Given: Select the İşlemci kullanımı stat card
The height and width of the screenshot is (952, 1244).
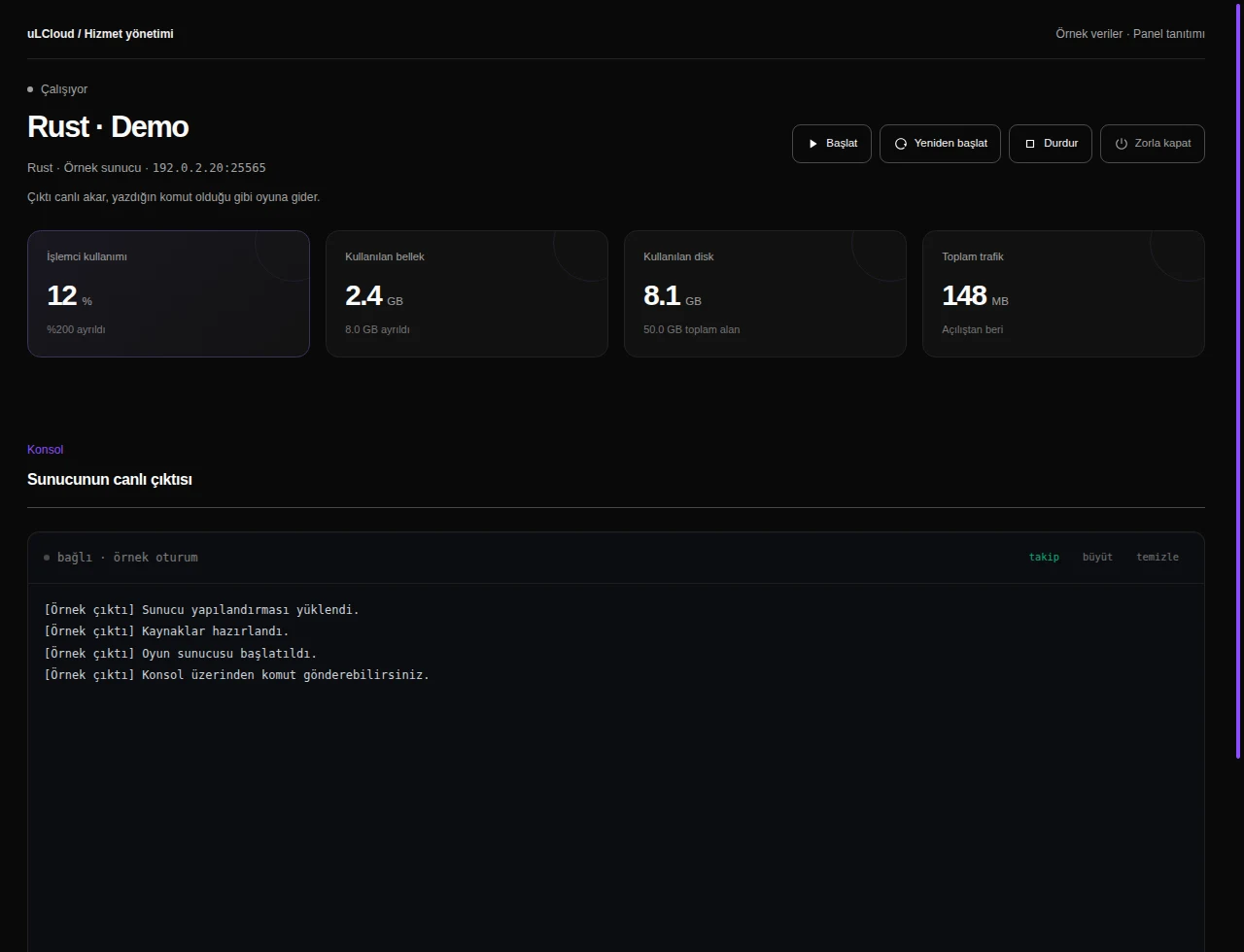Looking at the screenshot, I should click(168, 293).
